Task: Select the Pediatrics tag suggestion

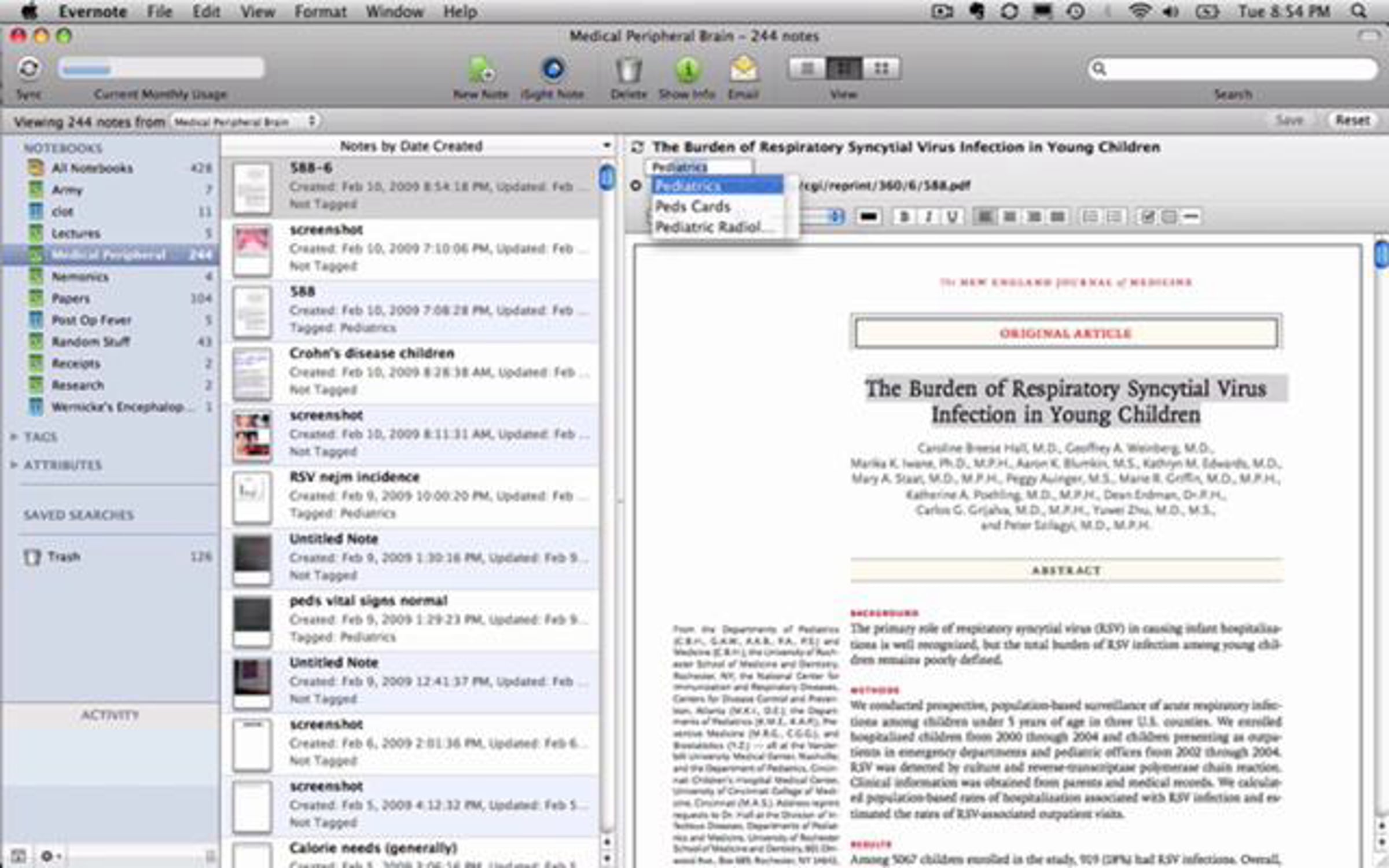Action: pyautogui.click(x=716, y=186)
